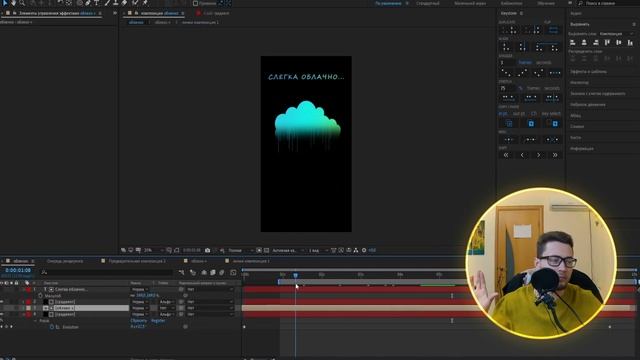Toggle region of interest in viewer

point(259,250)
